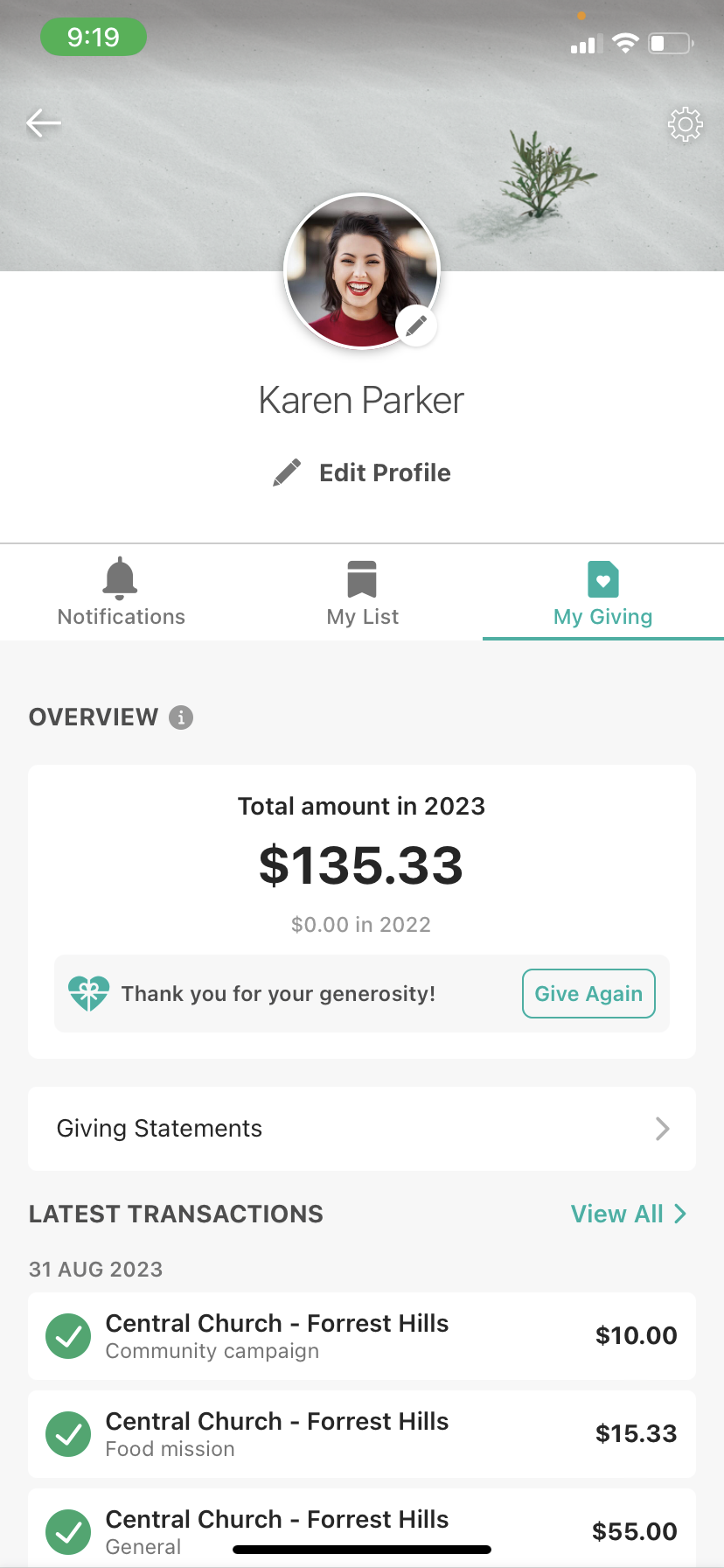
Task: Tap the Edit Profile button
Action: [362, 472]
